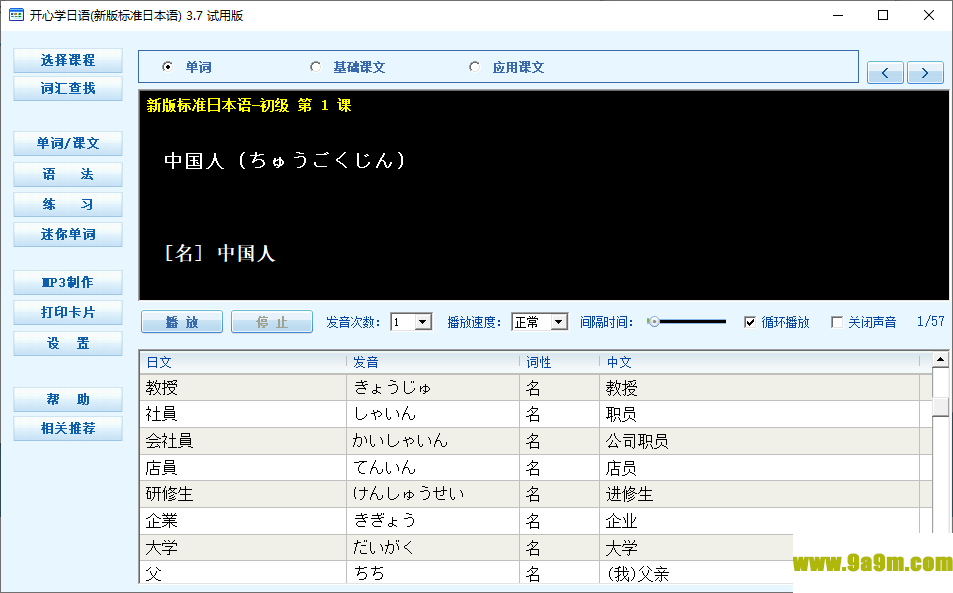The image size is (953, 593).
Task: Open the 选择课程 course selection panel
Action: pyautogui.click(x=67, y=60)
